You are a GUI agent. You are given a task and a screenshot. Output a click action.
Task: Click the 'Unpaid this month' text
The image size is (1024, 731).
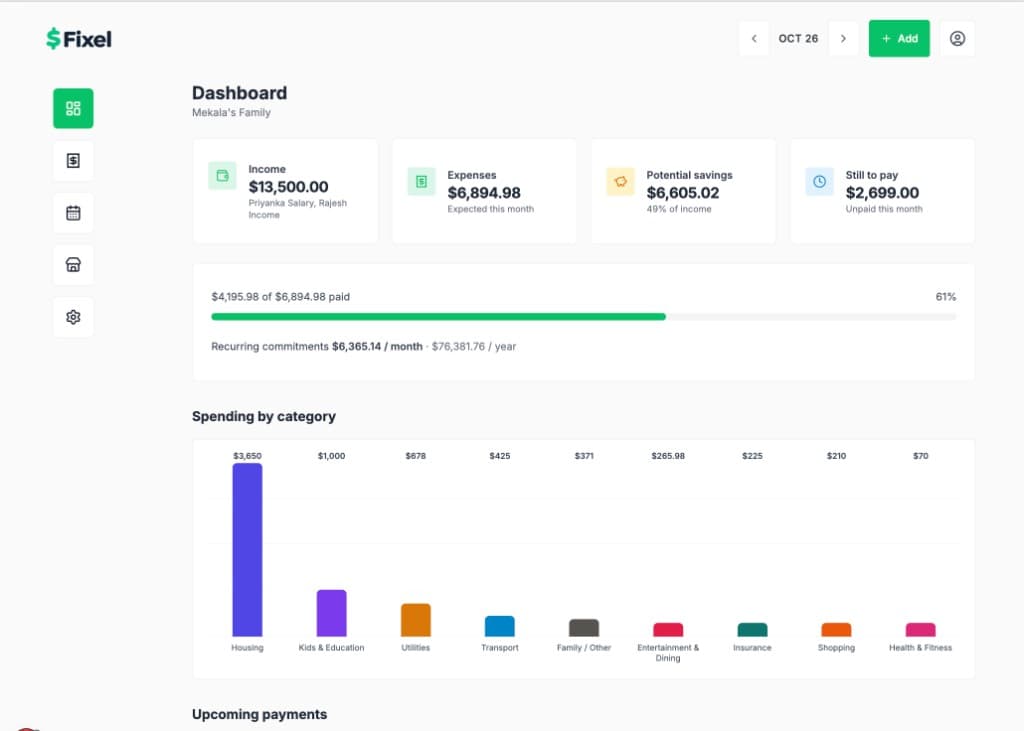tap(884, 209)
